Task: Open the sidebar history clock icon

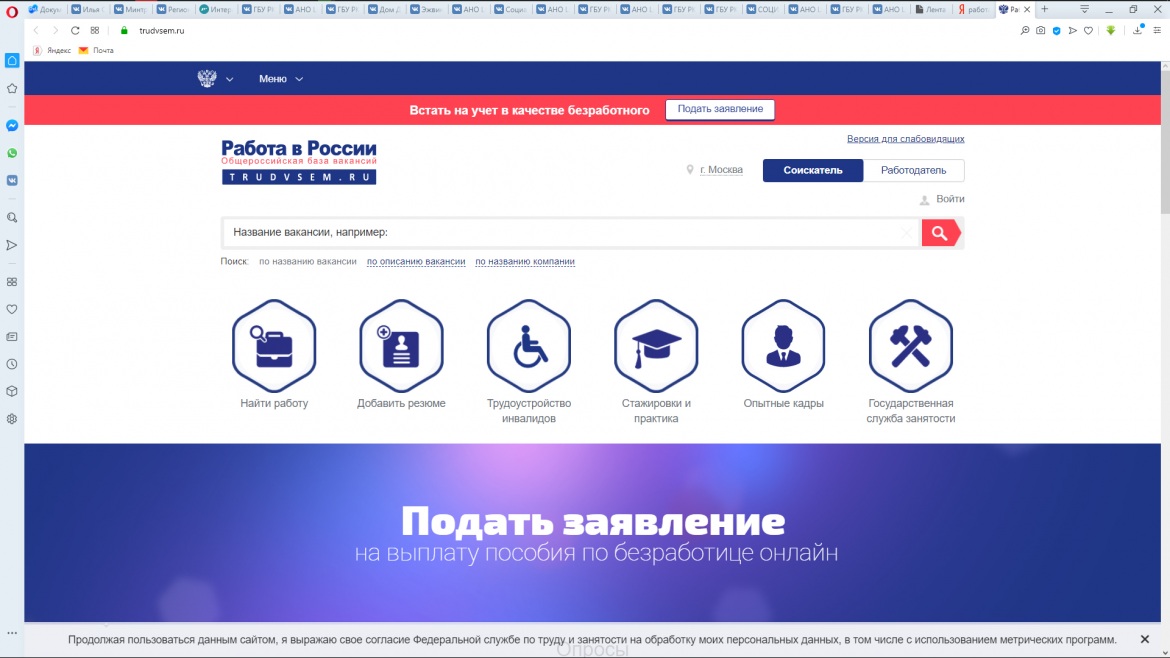Action: click(x=12, y=364)
